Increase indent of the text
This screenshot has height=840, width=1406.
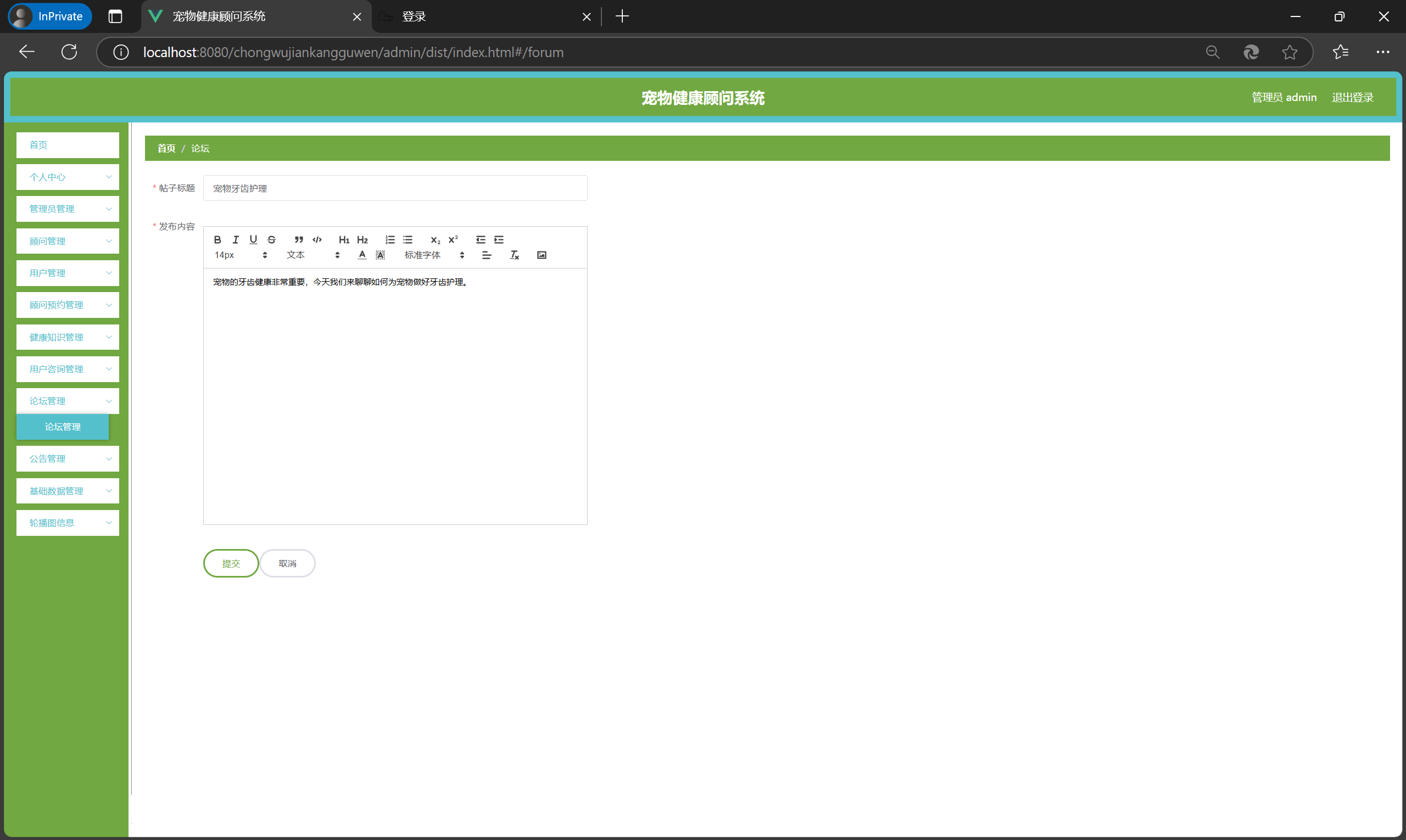click(x=498, y=239)
